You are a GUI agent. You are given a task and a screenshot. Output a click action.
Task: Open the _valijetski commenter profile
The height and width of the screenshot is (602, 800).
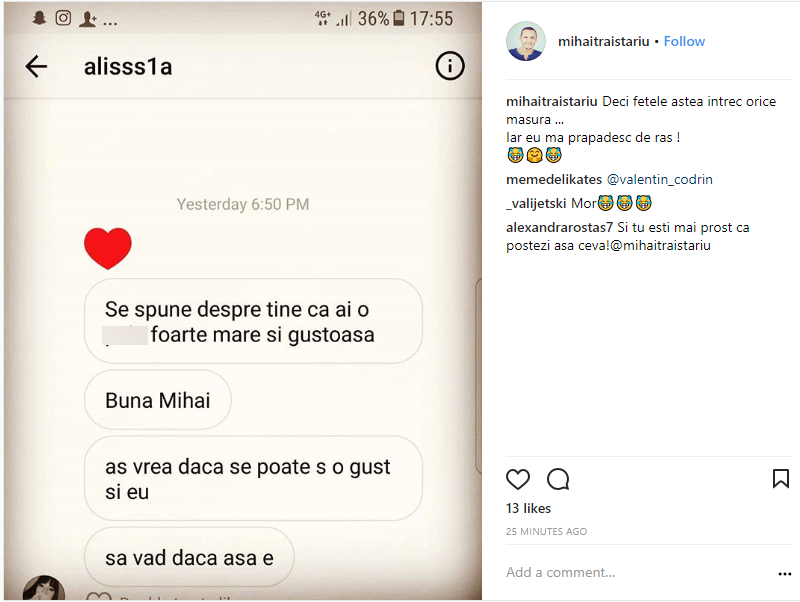pyautogui.click(x=537, y=203)
